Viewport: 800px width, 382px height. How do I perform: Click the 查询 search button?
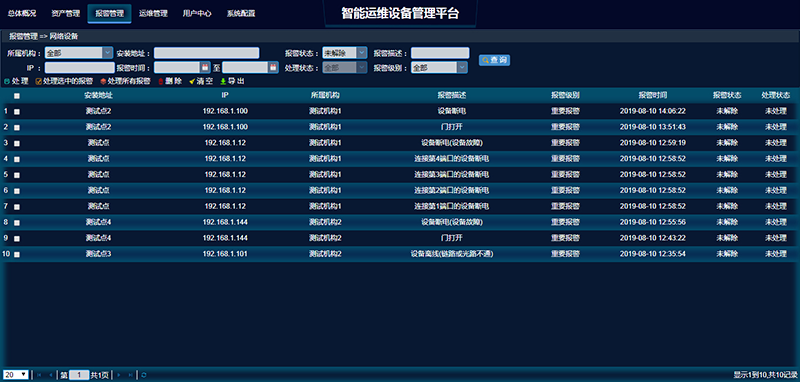[494, 60]
